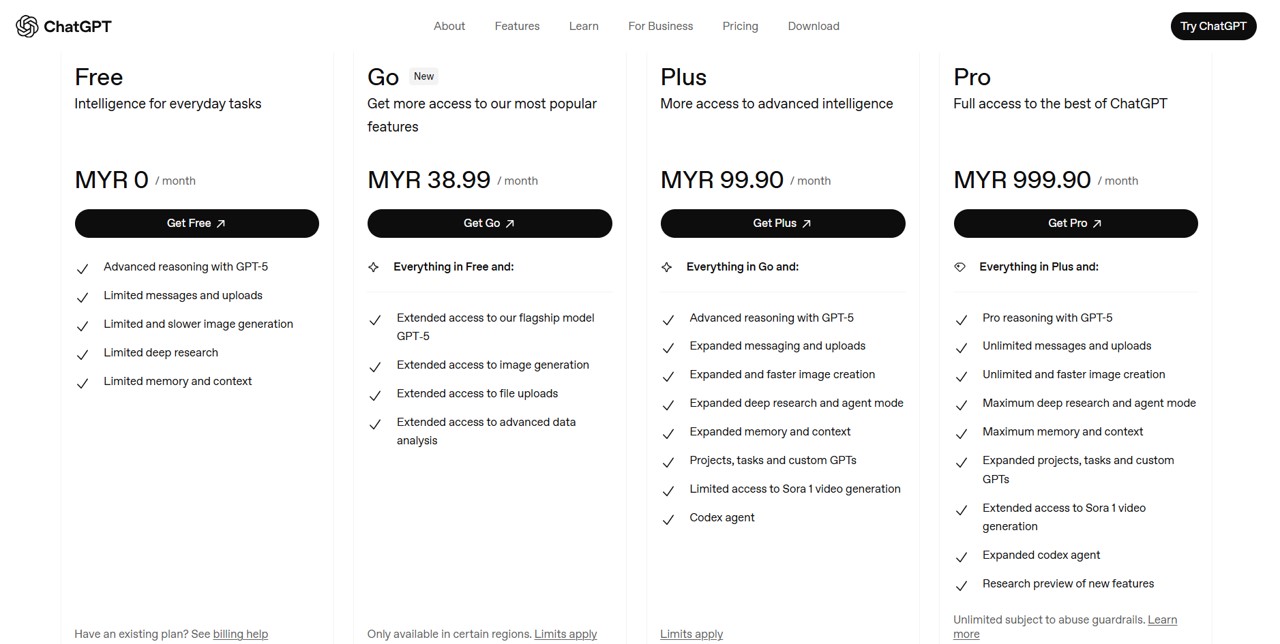This screenshot has height=644, width=1280.
Task: Click checkmark beside Codex agent in Plus
Action: tap(668, 519)
